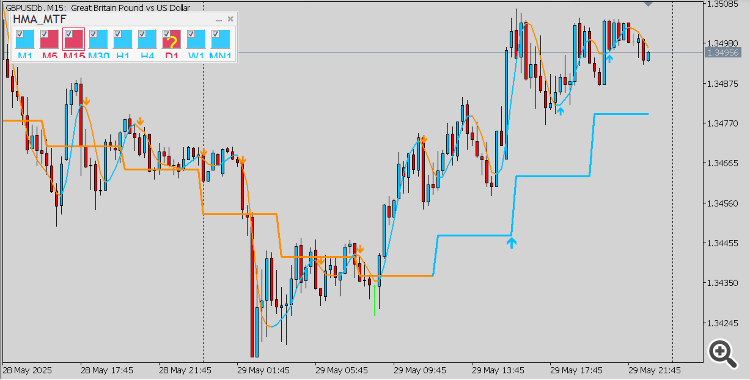Click the 29 May 09:45 time label
This screenshot has height=380, width=750.
pyautogui.click(x=420, y=370)
